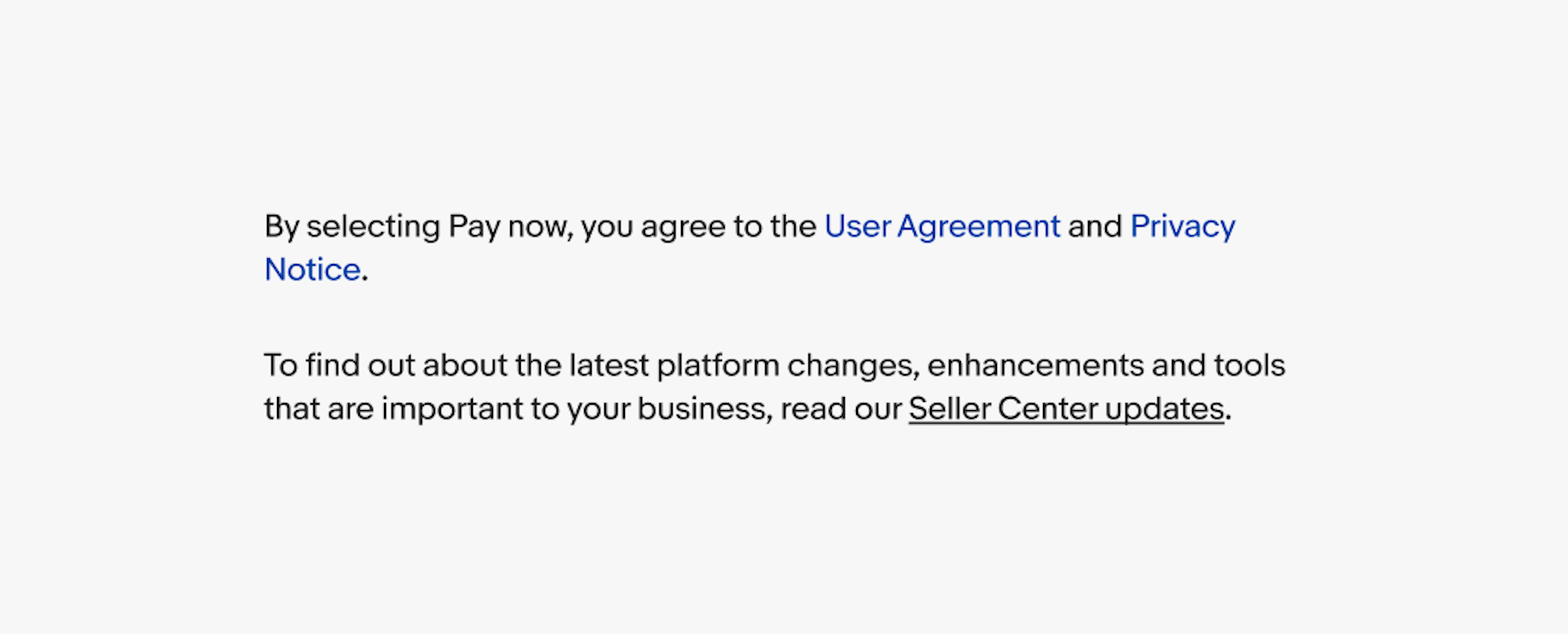Click the blue "Notice" link text
This screenshot has width=1568, height=634.
(312, 269)
